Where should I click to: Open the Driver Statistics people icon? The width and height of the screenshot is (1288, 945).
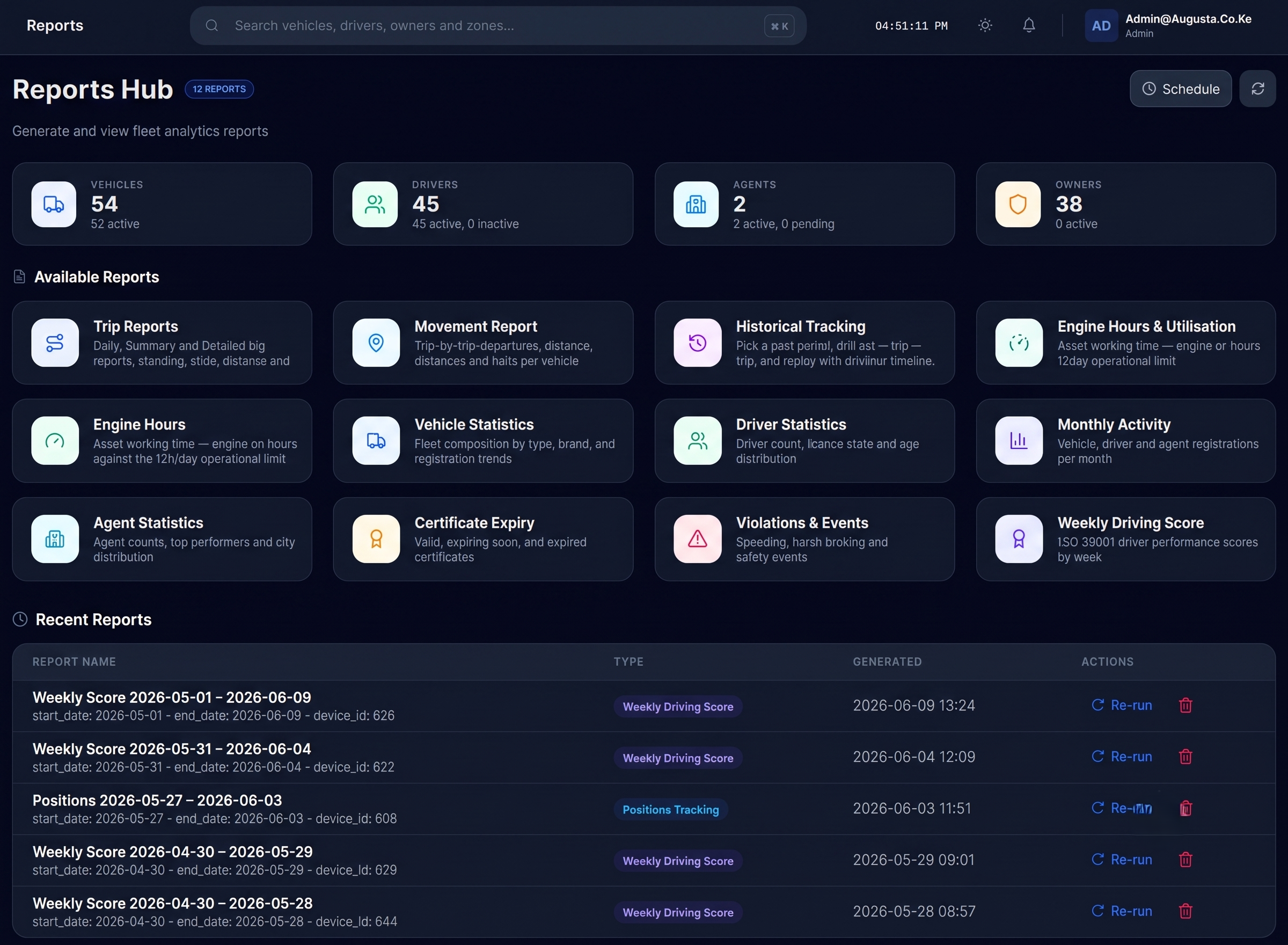click(x=698, y=440)
